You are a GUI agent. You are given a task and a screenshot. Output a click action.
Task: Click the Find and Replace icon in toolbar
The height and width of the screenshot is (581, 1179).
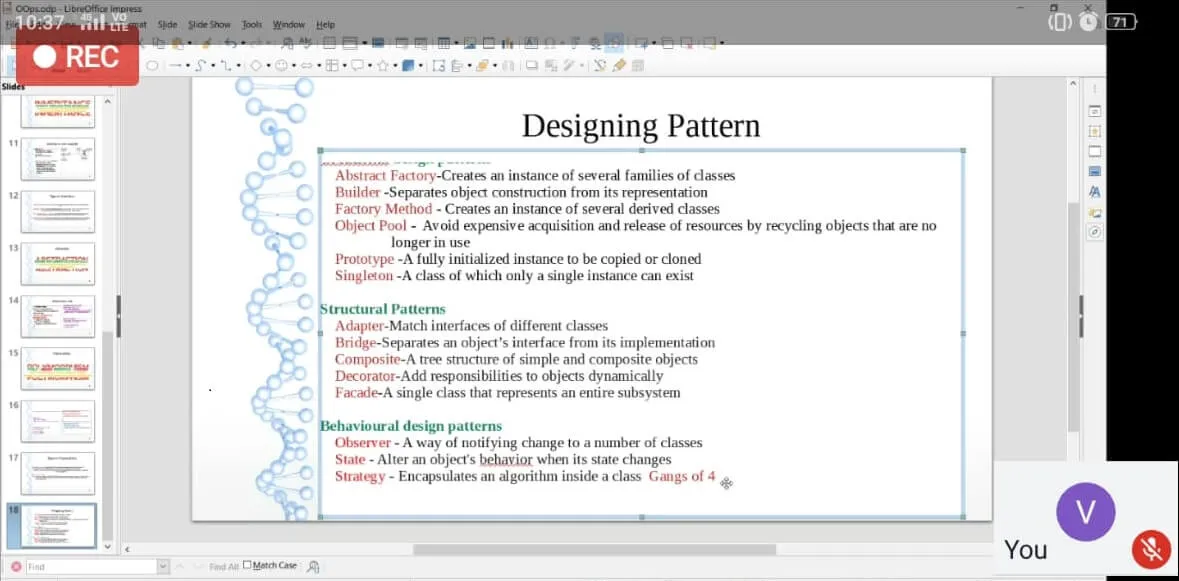coord(287,44)
